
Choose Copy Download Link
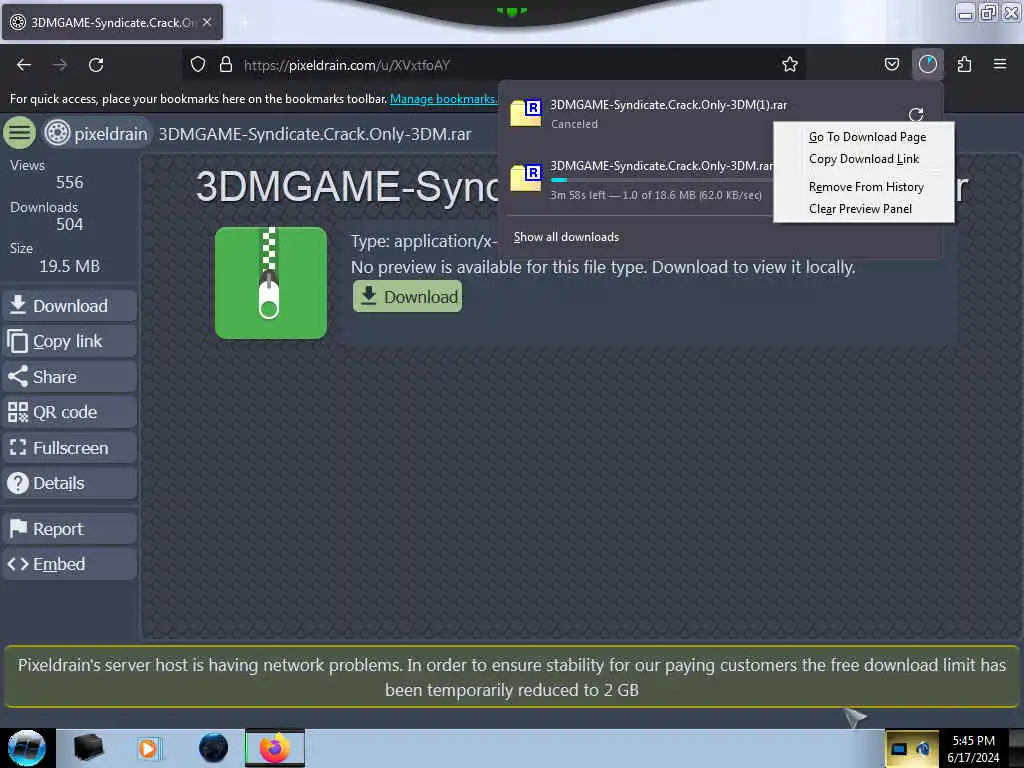pyautogui.click(x=863, y=159)
